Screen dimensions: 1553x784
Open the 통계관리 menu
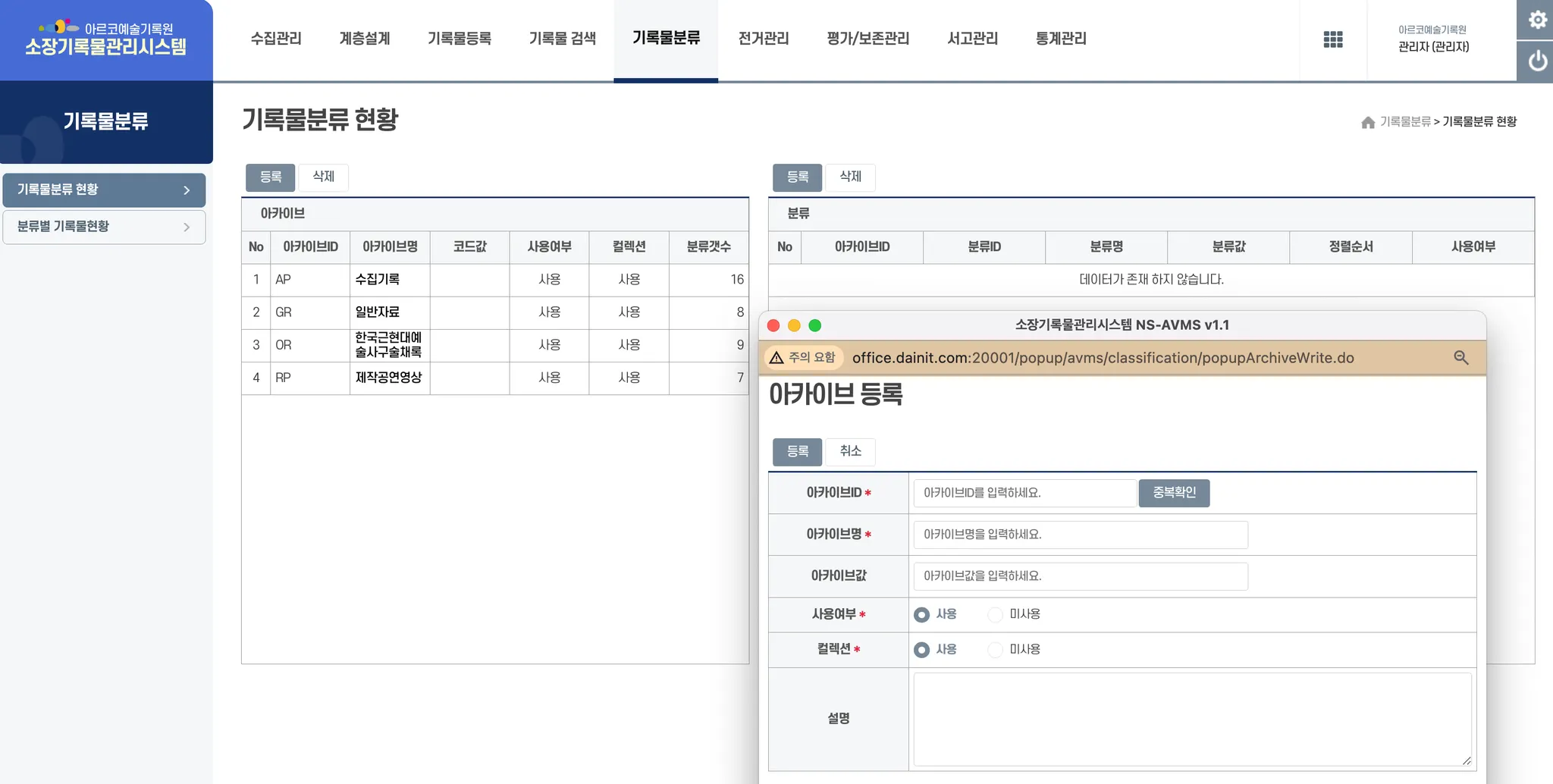(1061, 39)
